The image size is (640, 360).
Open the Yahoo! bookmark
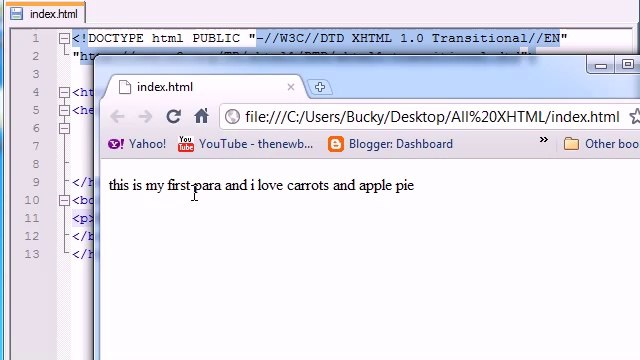coord(137,144)
